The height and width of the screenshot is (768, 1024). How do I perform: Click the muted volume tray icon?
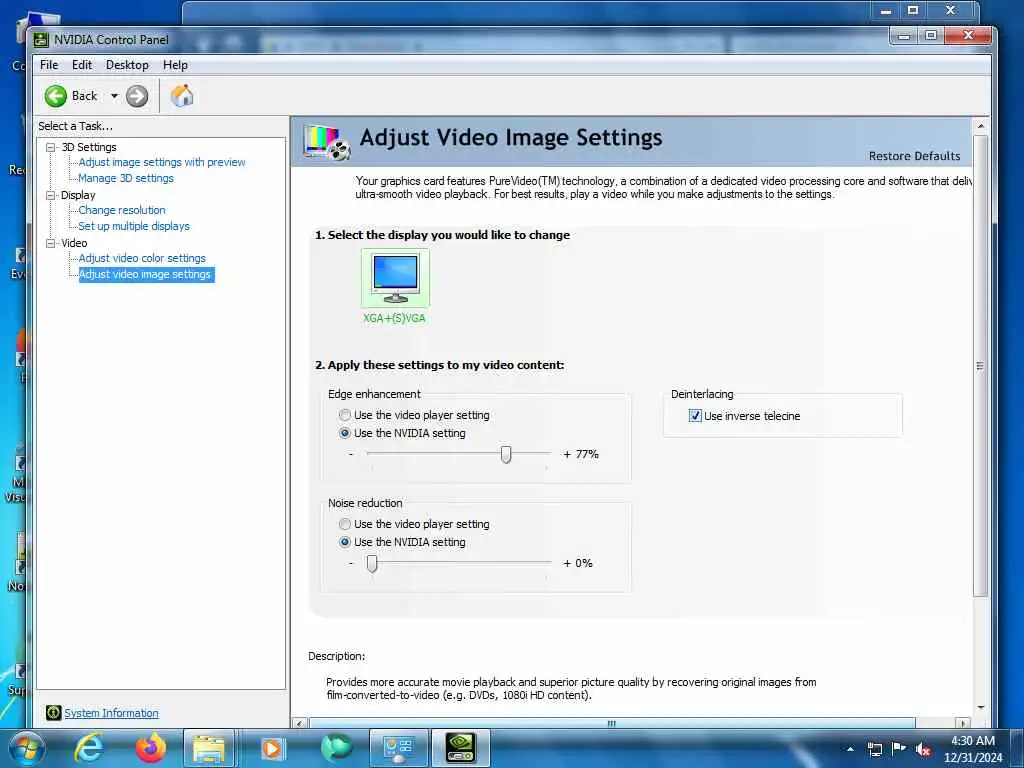pos(923,749)
